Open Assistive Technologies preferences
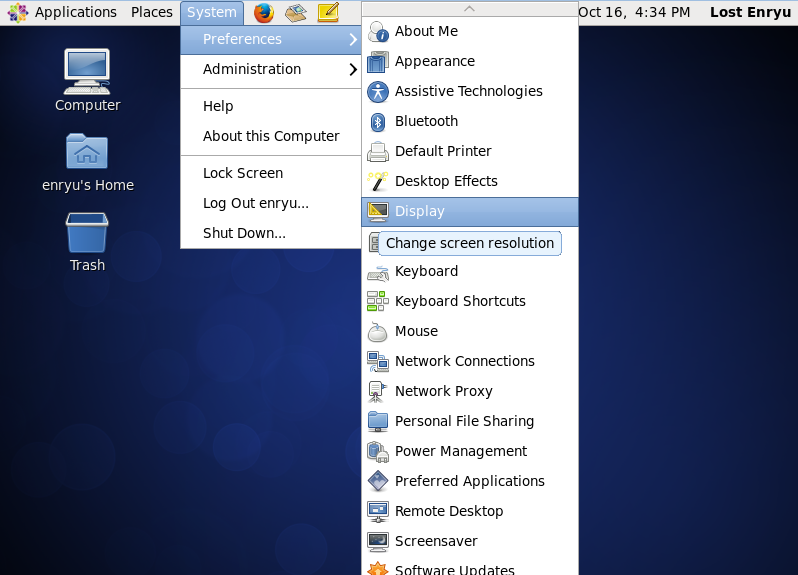 point(470,91)
